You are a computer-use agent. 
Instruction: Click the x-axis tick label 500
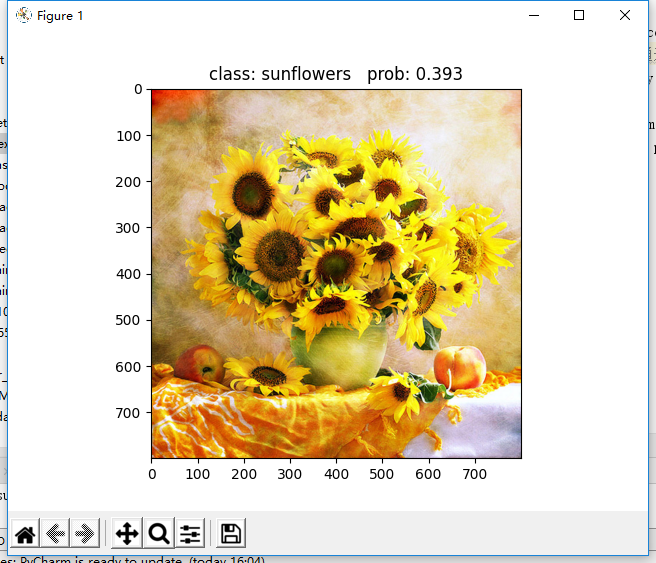[x=382, y=474]
